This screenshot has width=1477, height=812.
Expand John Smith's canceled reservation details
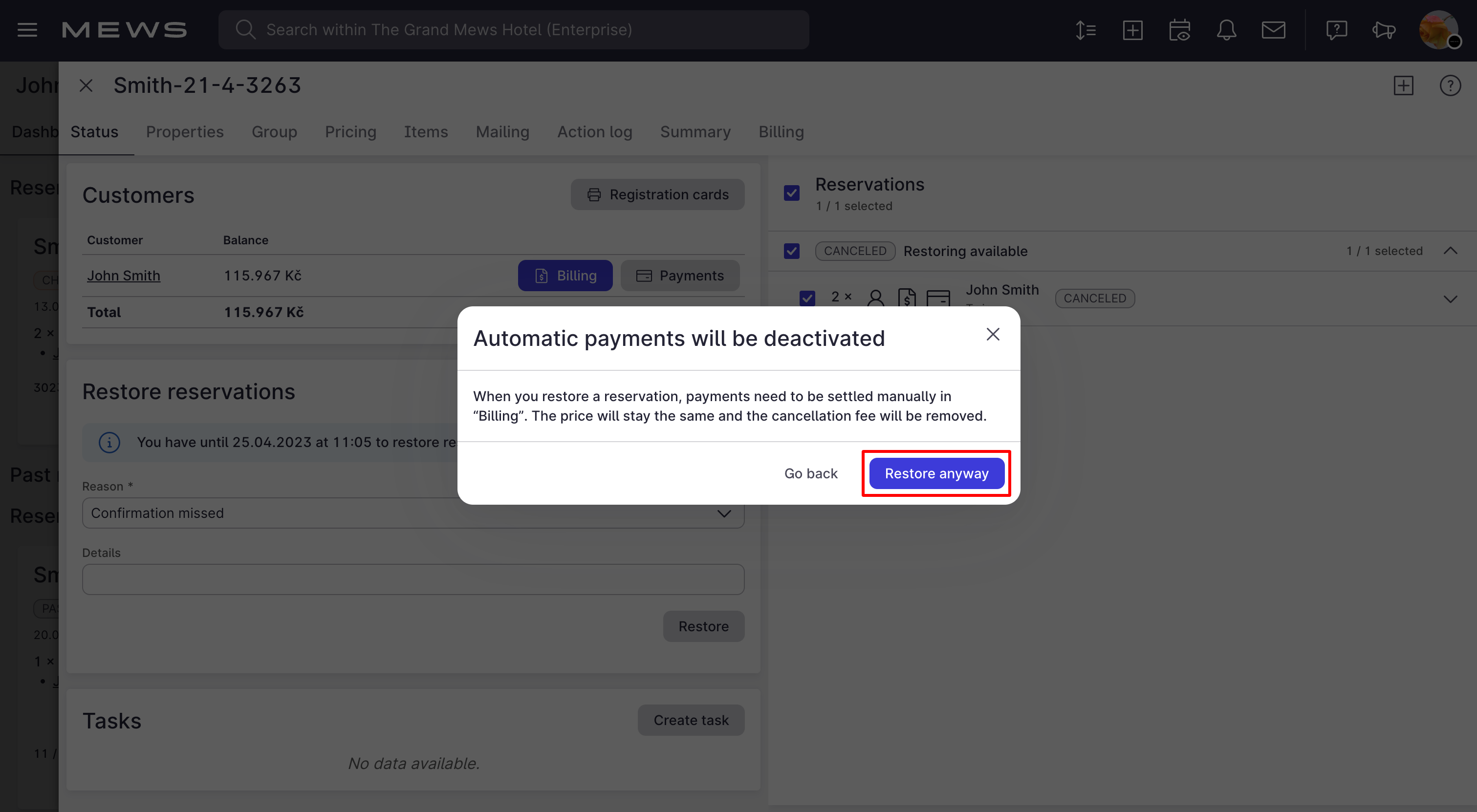(1451, 299)
